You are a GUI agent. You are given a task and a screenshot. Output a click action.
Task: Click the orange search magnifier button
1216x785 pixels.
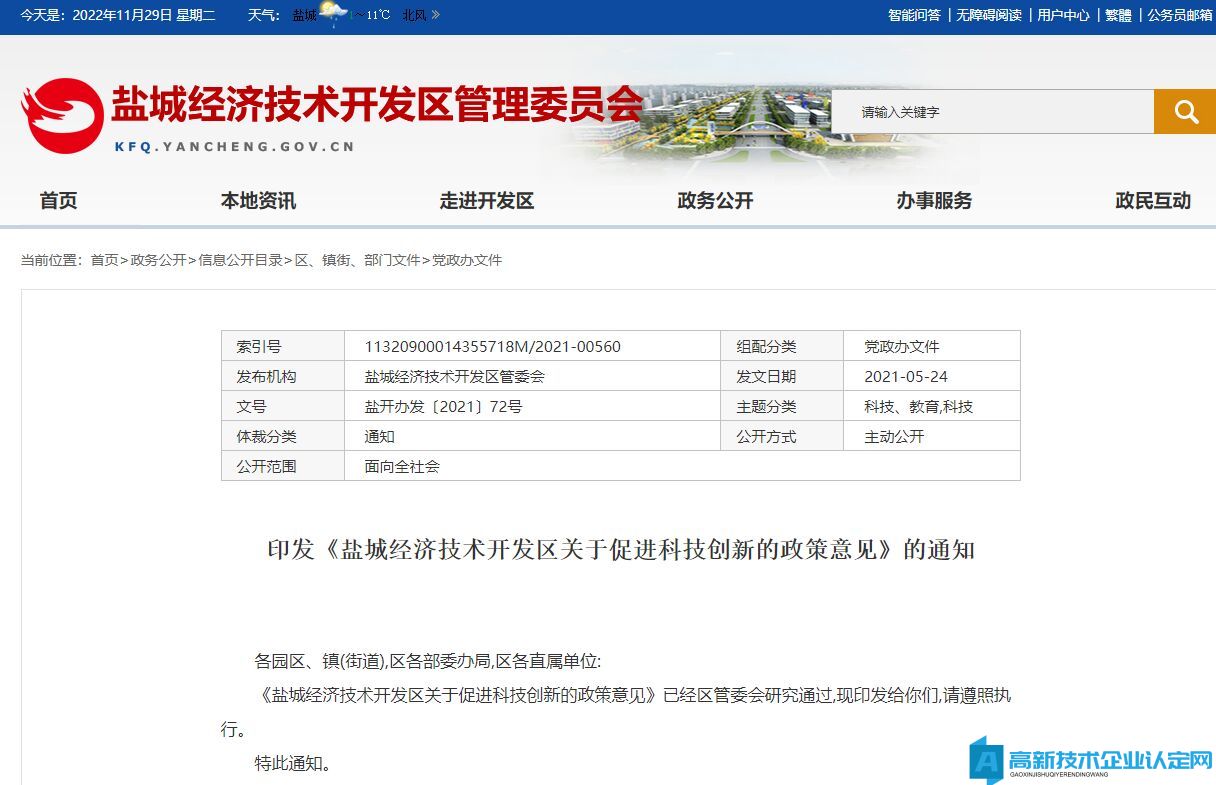click(x=1185, y=111)
